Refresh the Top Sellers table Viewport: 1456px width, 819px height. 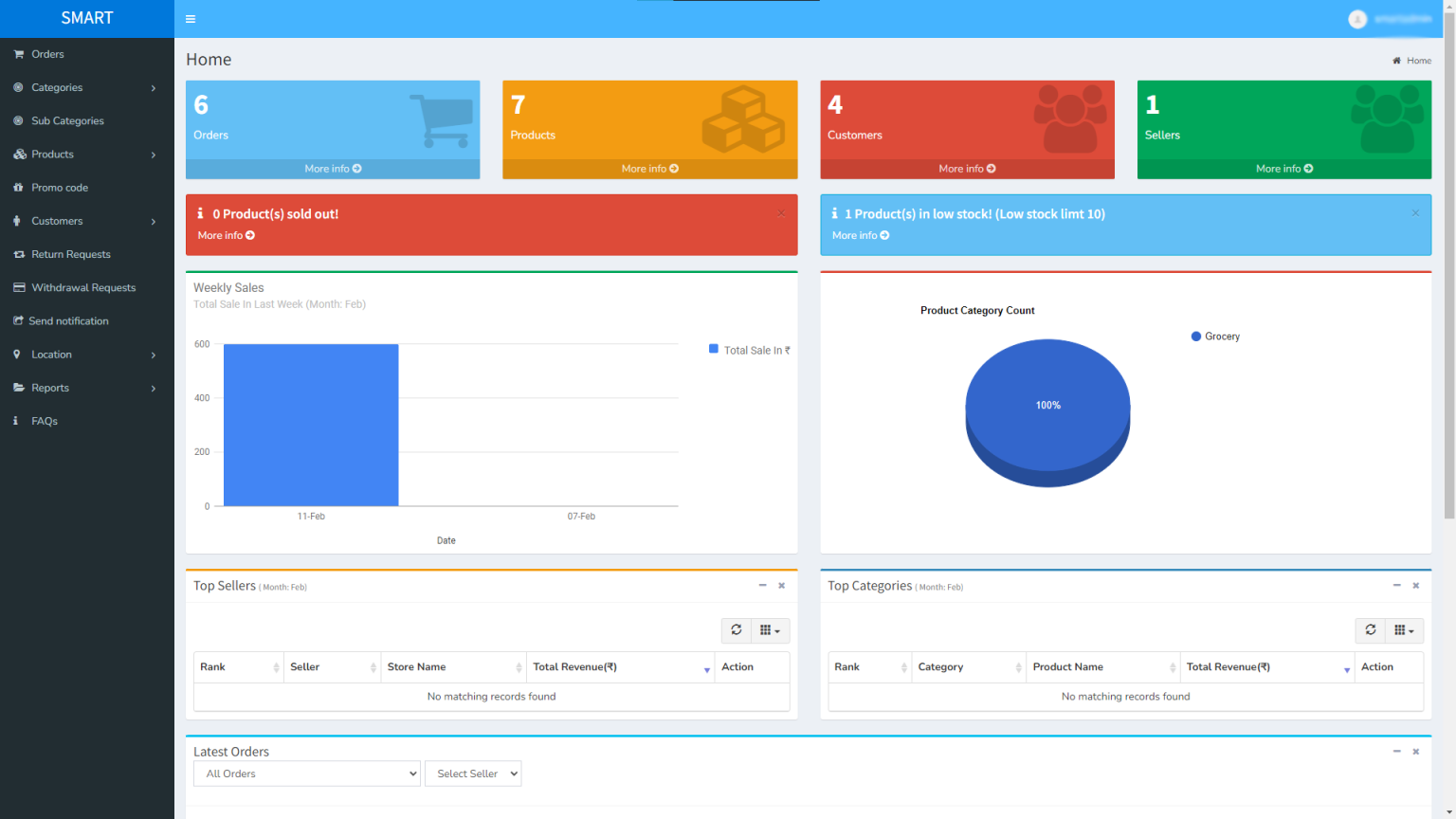pyautogui.click(x=737, y=630)
